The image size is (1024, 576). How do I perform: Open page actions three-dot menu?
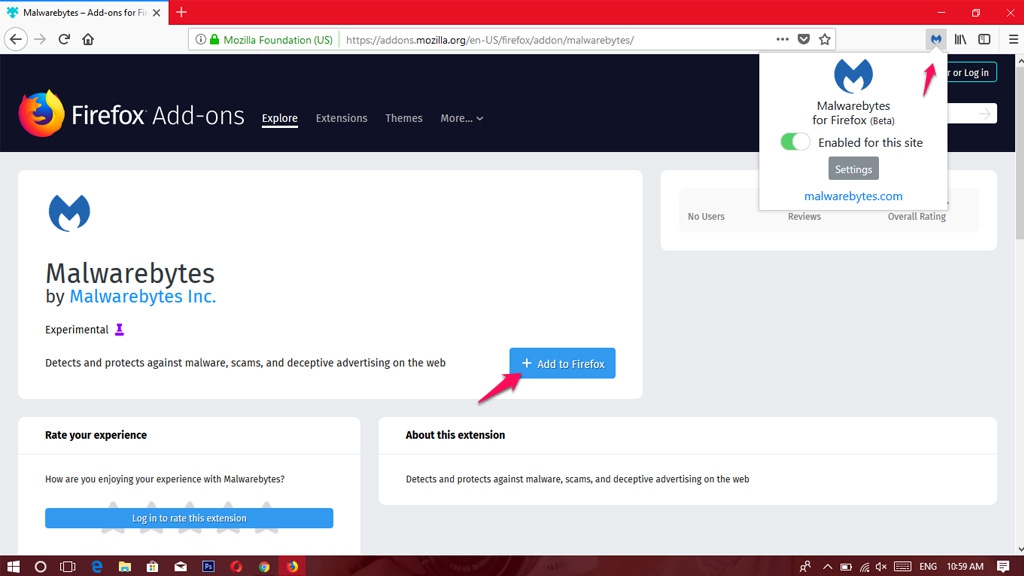tap(782, 39)
